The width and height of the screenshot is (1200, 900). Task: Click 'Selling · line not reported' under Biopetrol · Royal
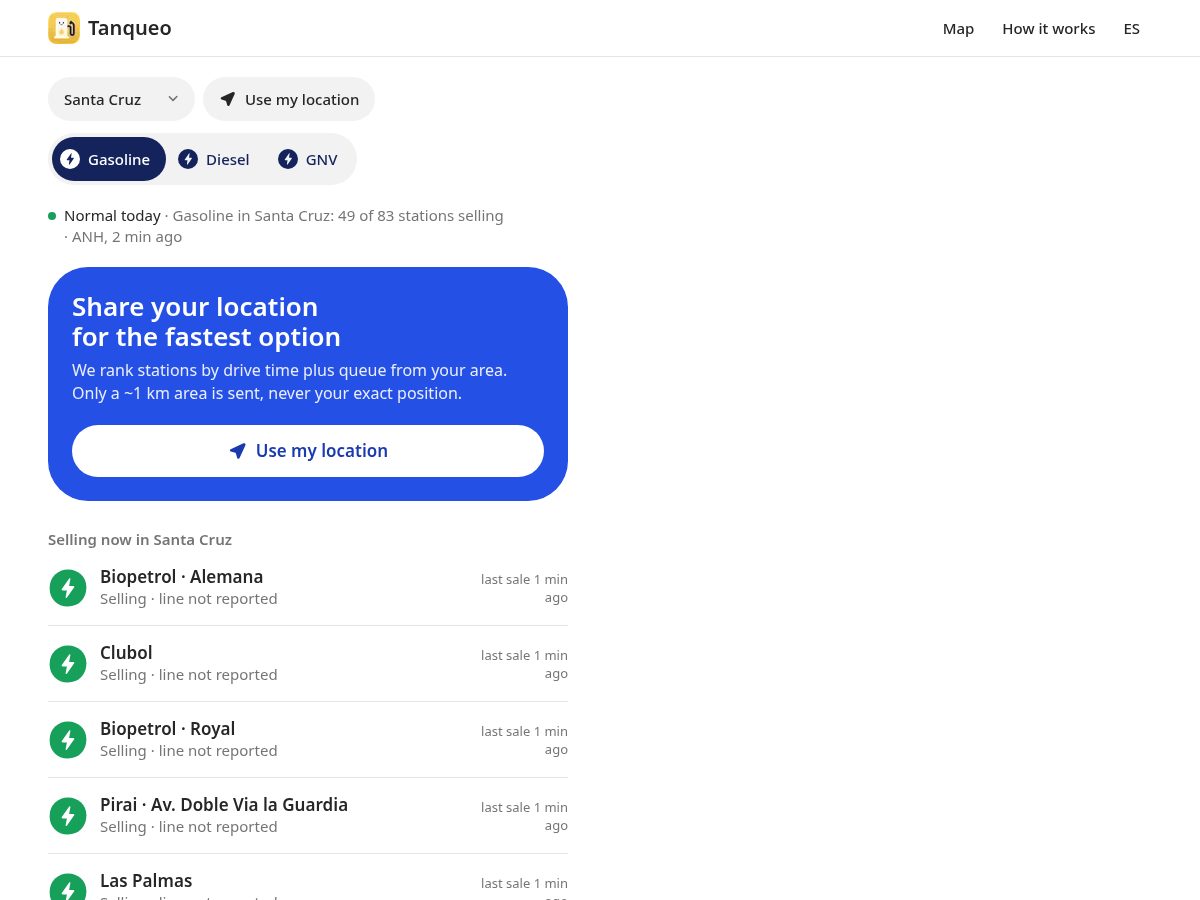(189, 751)
